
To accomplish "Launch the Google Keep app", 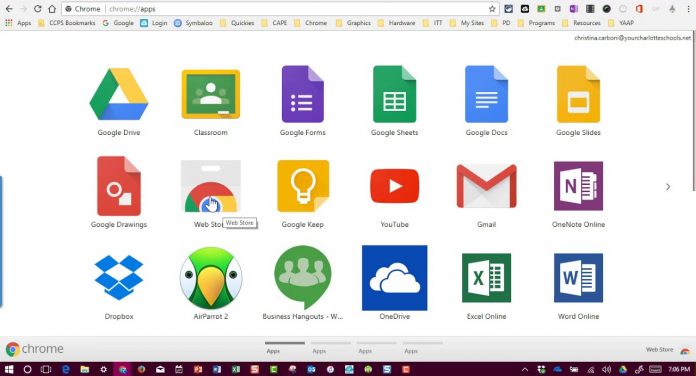I will click(302, 186).
